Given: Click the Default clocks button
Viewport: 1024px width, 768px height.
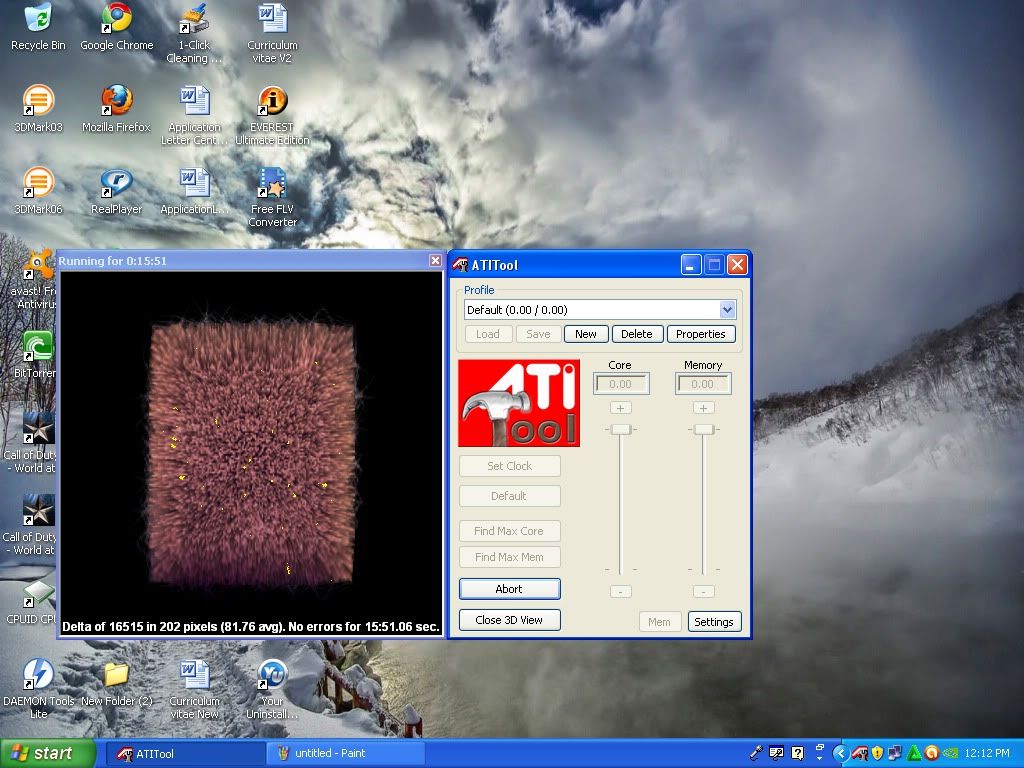Looking at the screenshot, I should [509, 496].
